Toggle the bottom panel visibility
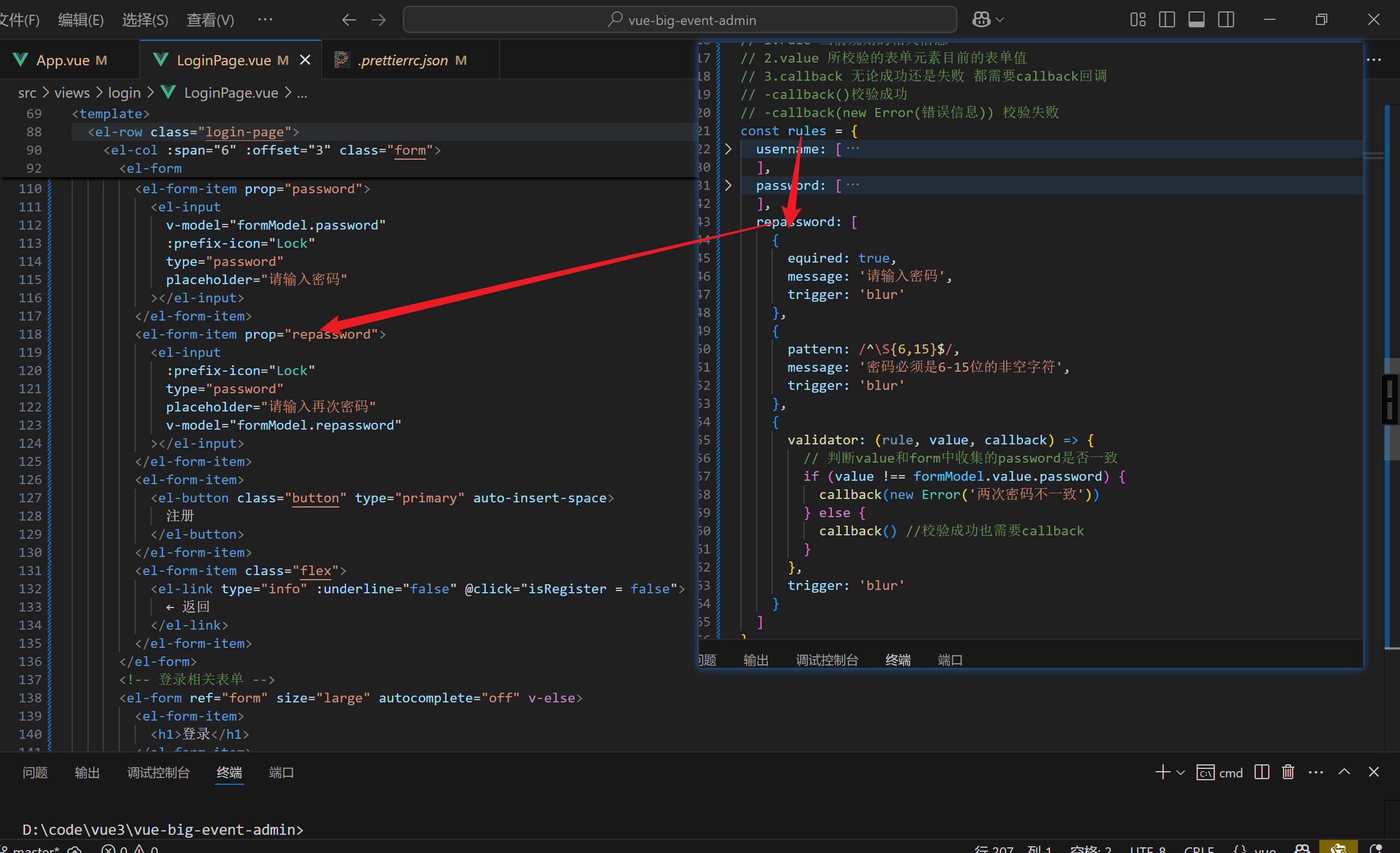The width and height of the screenshot is (1400, 853). pyautogui.click(x=1196, y=20)
